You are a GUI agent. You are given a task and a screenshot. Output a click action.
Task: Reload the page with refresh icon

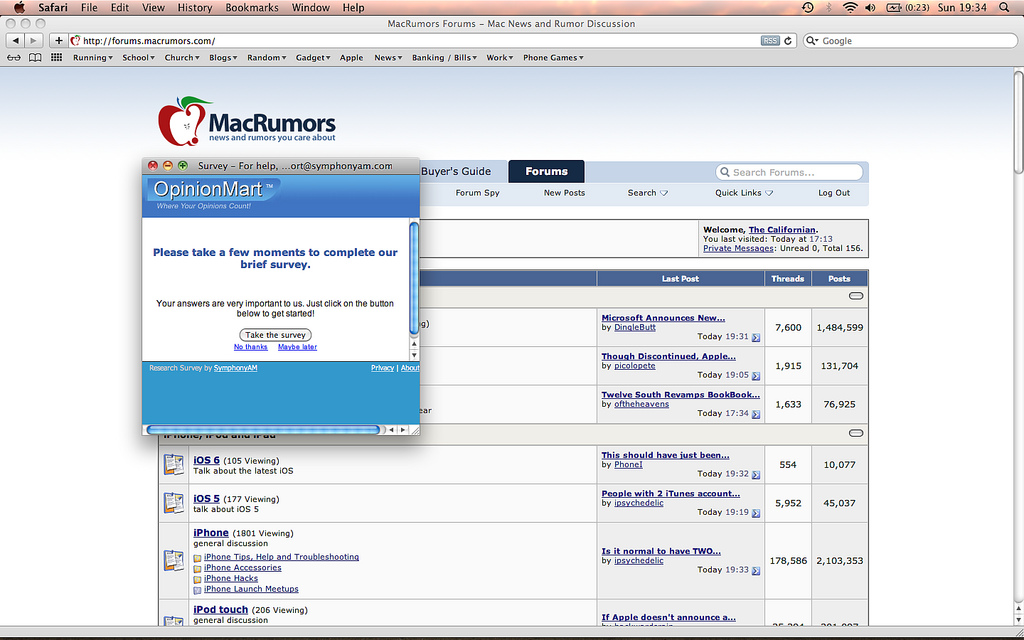click(x=788, y=40)
